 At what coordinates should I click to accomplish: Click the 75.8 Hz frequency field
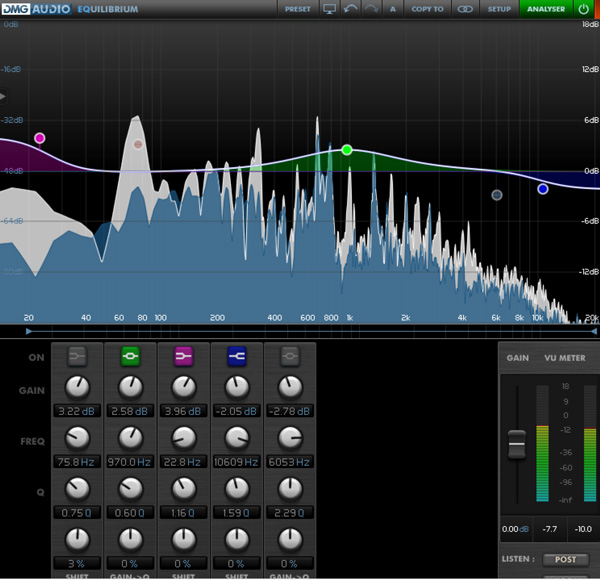[x=77, y=462]
